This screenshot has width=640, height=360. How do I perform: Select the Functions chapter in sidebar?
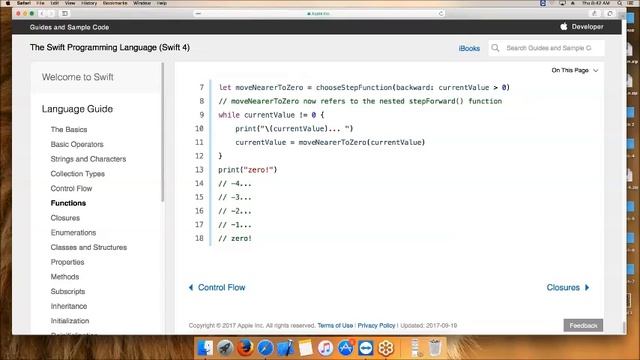(68, 203)
